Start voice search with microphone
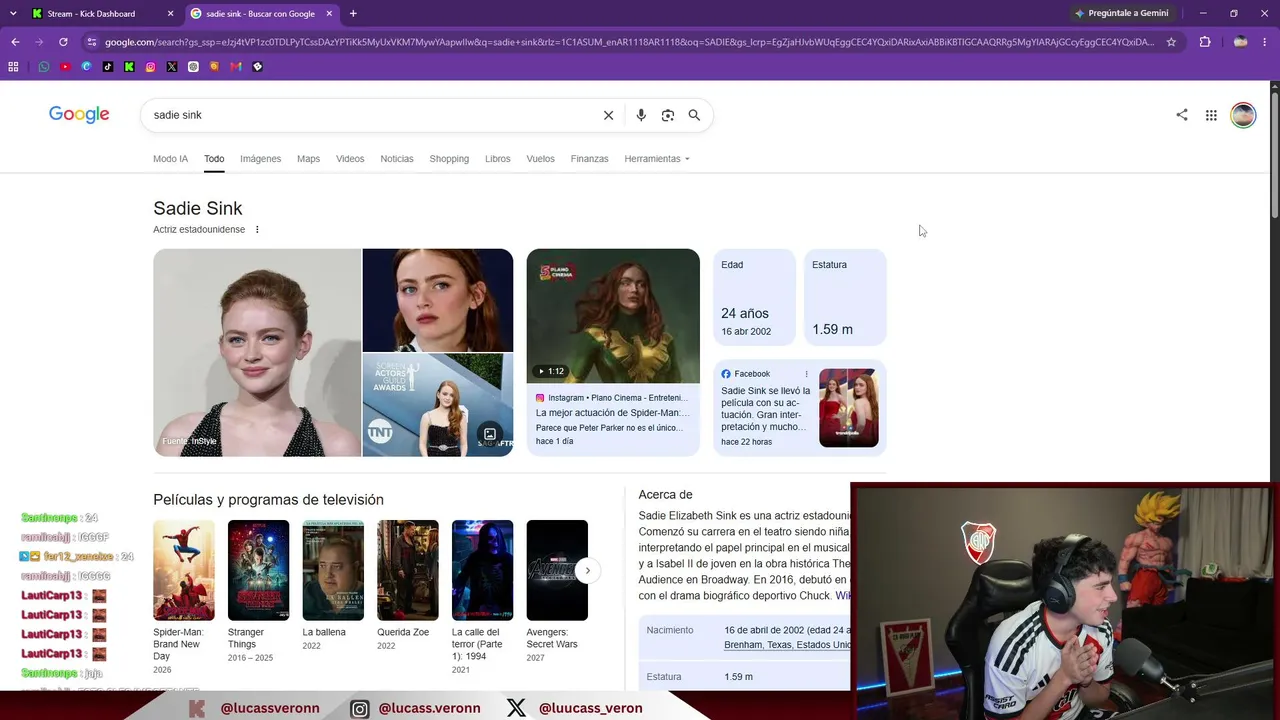Viewport: 1280px width, 720px height. click(641, 115)
